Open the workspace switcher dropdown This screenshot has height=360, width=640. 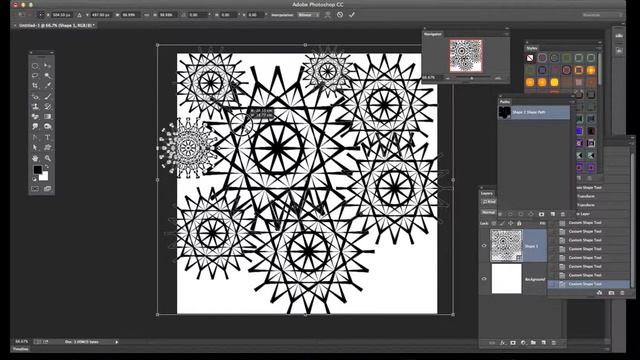click(x=602, y=15)
